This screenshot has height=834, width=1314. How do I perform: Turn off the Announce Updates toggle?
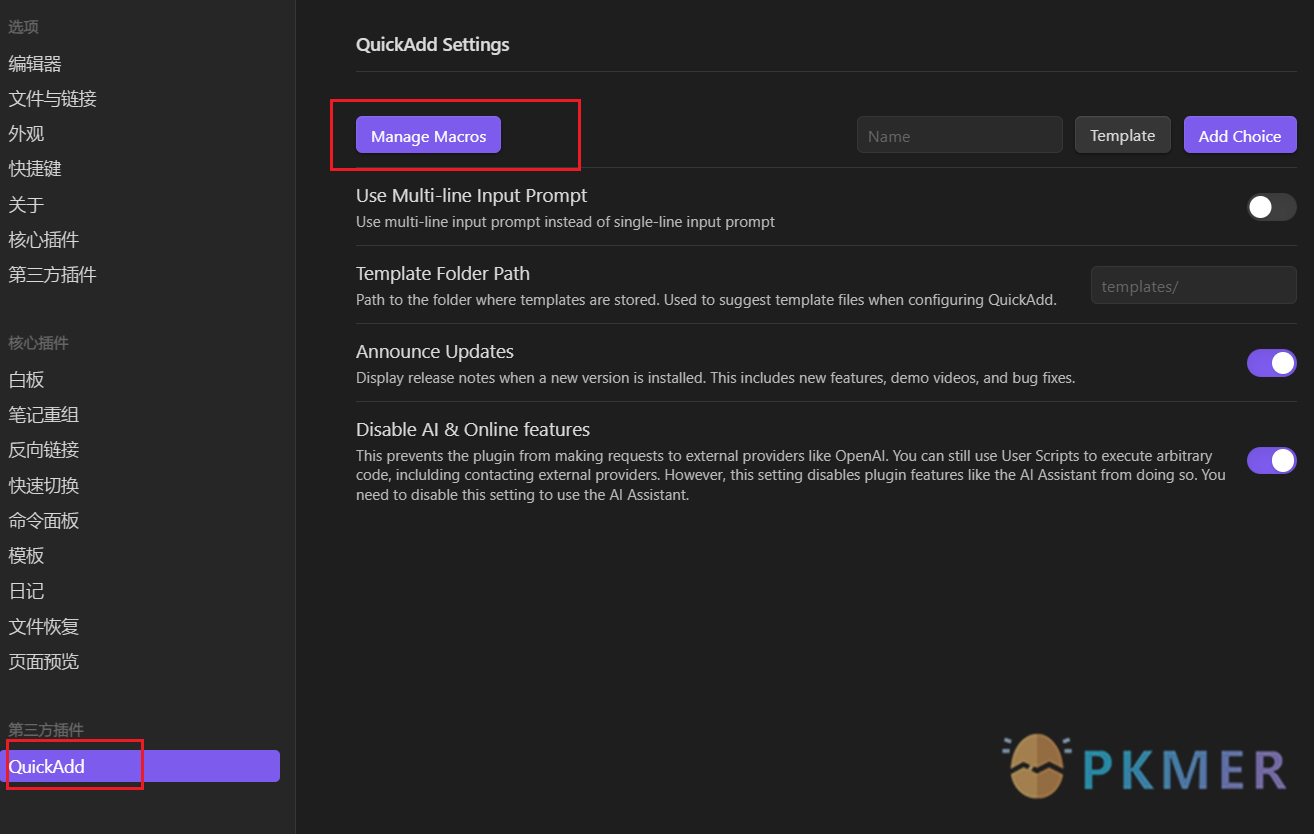(1271, 363)
